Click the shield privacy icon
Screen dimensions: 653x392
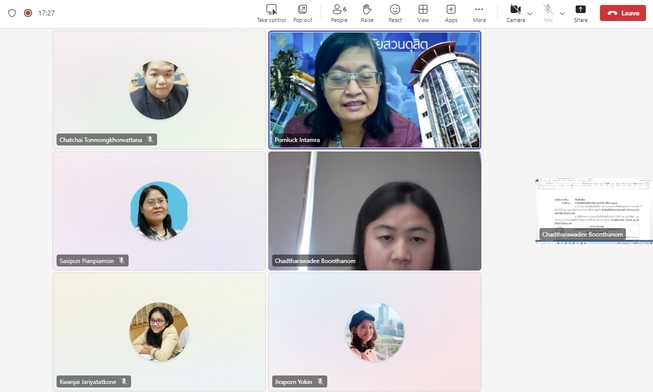tap(12, 13)
